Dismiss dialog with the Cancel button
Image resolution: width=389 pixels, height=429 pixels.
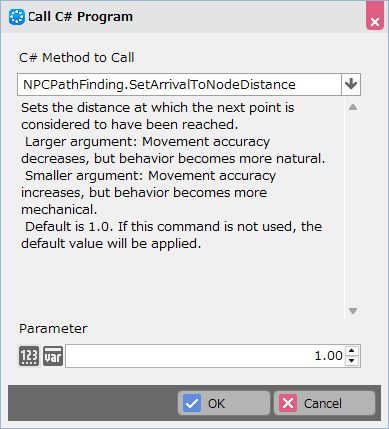tap(324, 403)
